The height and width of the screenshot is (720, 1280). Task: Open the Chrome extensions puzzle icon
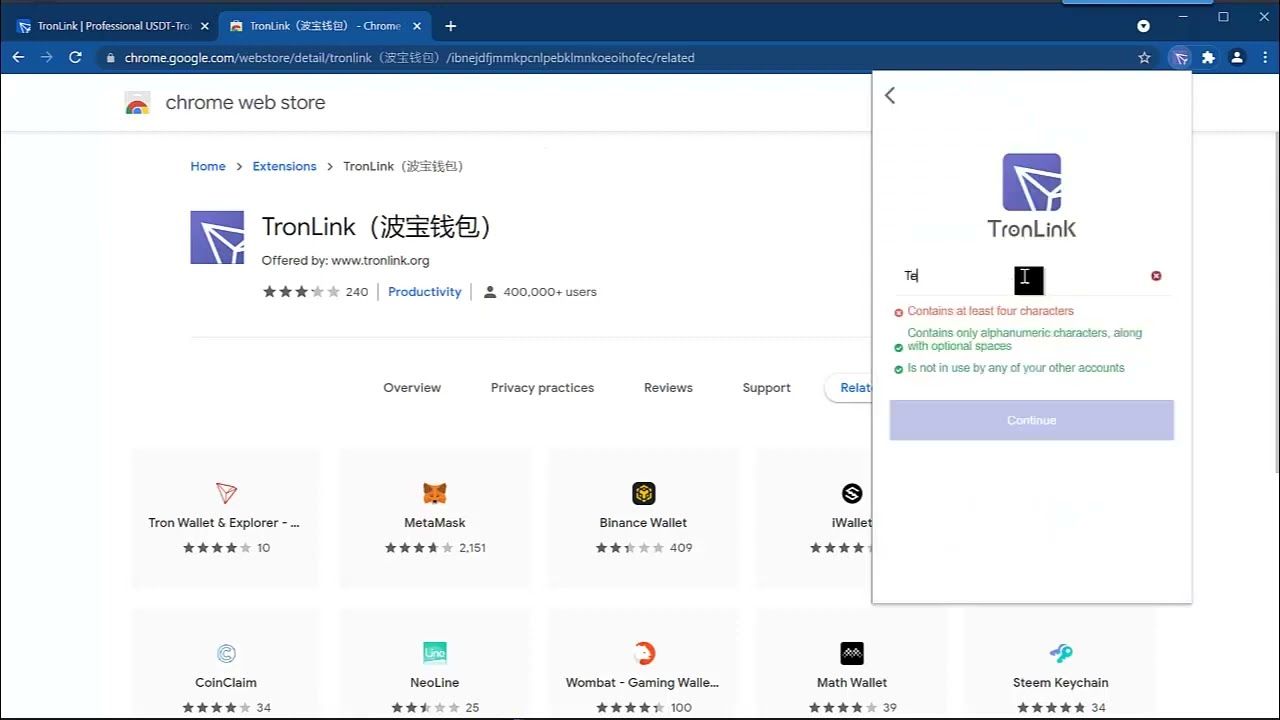point(1208,58)
